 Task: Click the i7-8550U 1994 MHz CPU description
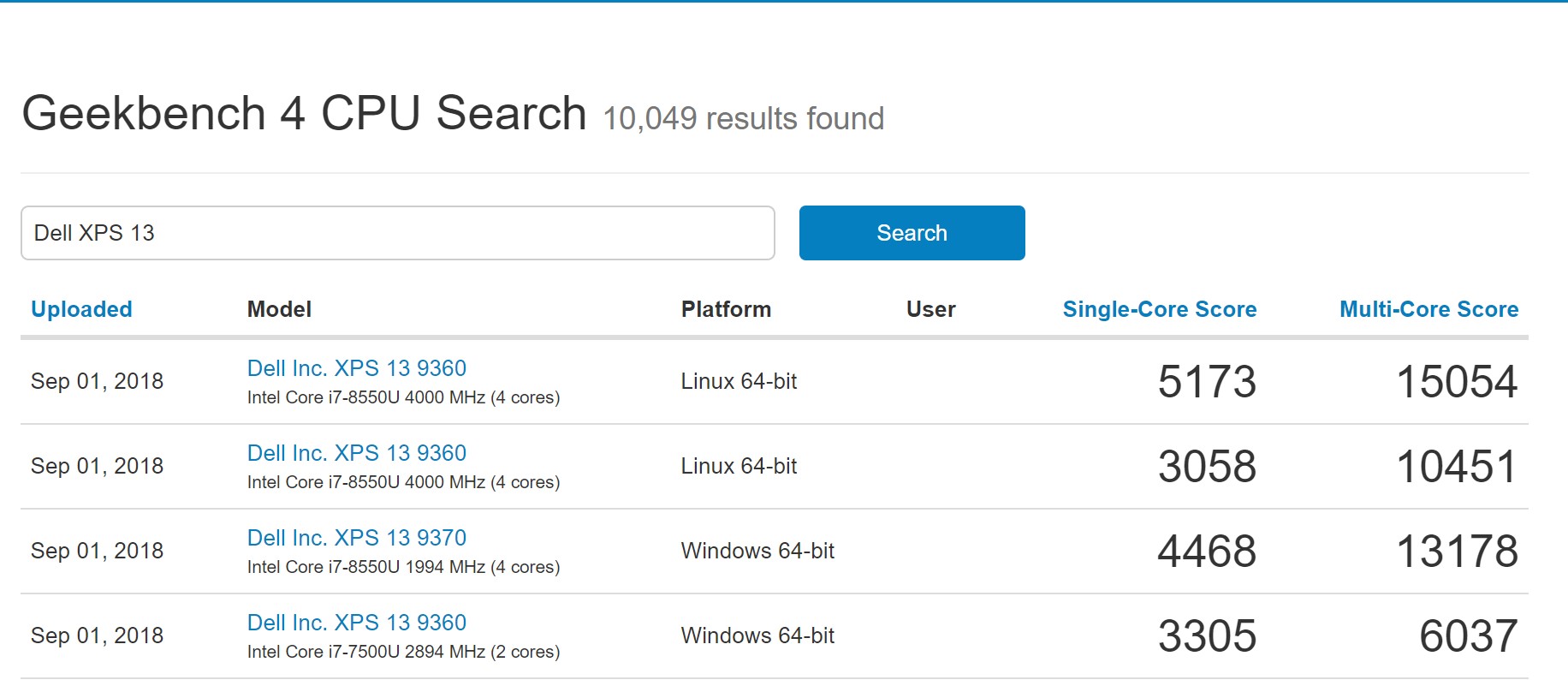tap(403, 567)
